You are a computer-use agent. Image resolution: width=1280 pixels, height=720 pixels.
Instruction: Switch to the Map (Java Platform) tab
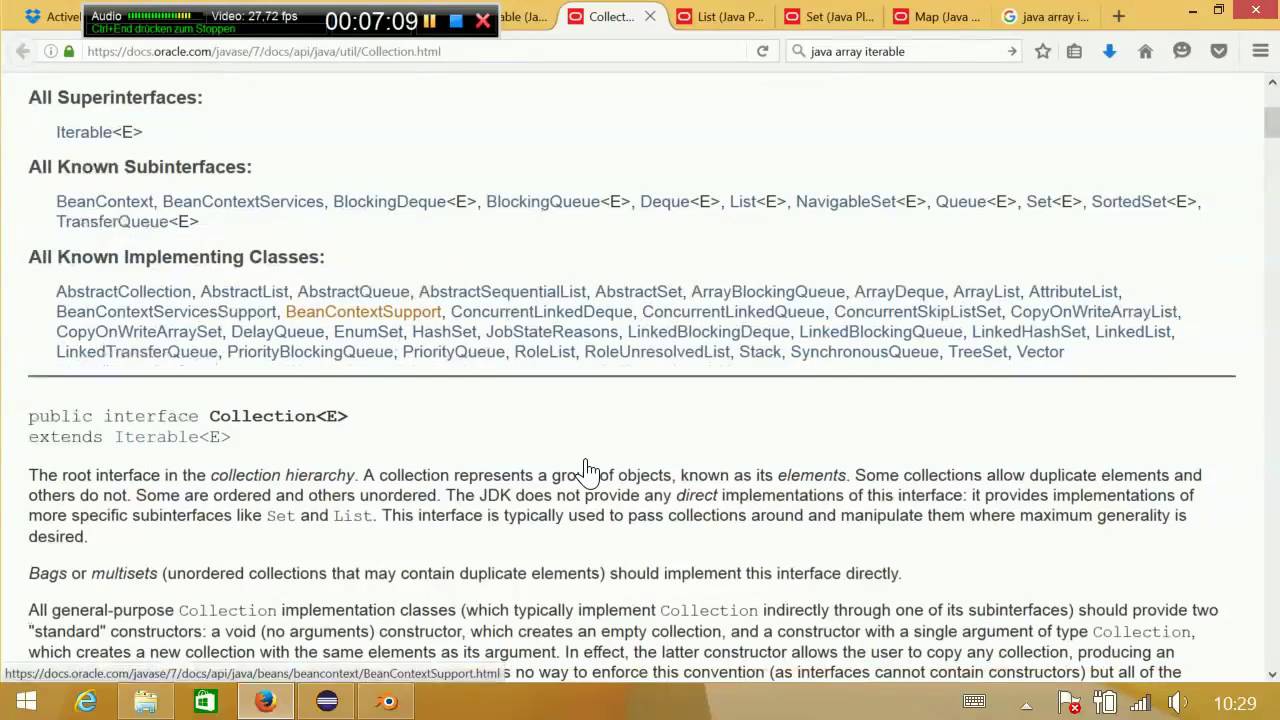936,16
